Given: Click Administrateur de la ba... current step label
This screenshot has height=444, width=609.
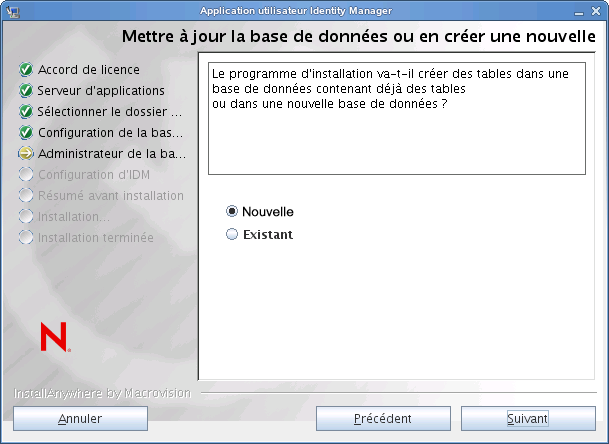Looking at the screenshot, I should (x=112, y=153).
